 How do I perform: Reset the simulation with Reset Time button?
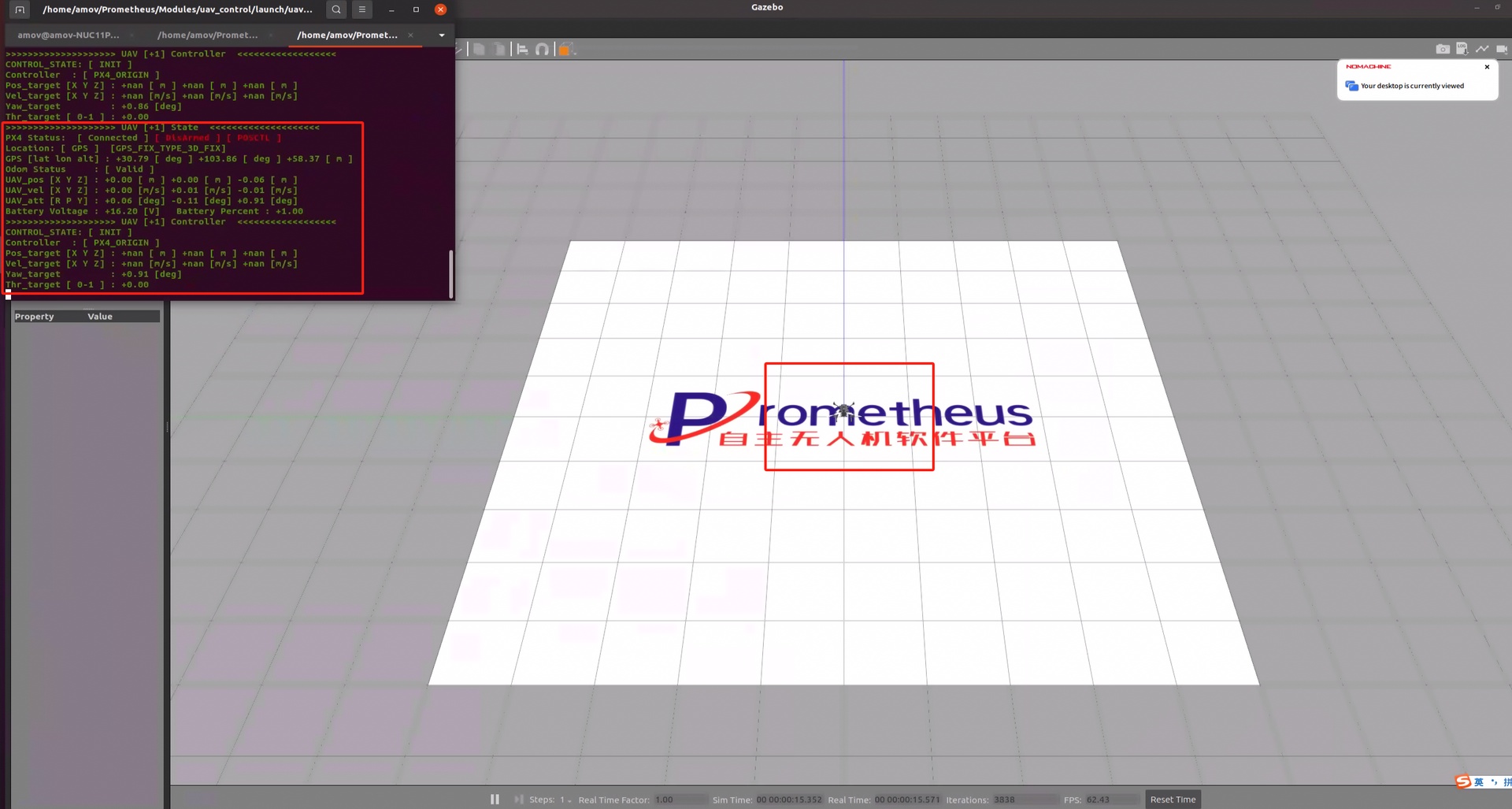point(1173,800)
